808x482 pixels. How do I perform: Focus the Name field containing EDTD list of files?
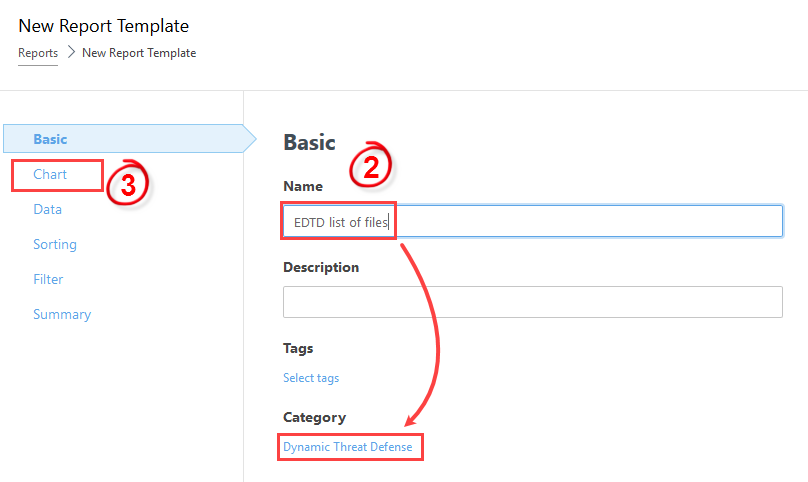(533, 221)
